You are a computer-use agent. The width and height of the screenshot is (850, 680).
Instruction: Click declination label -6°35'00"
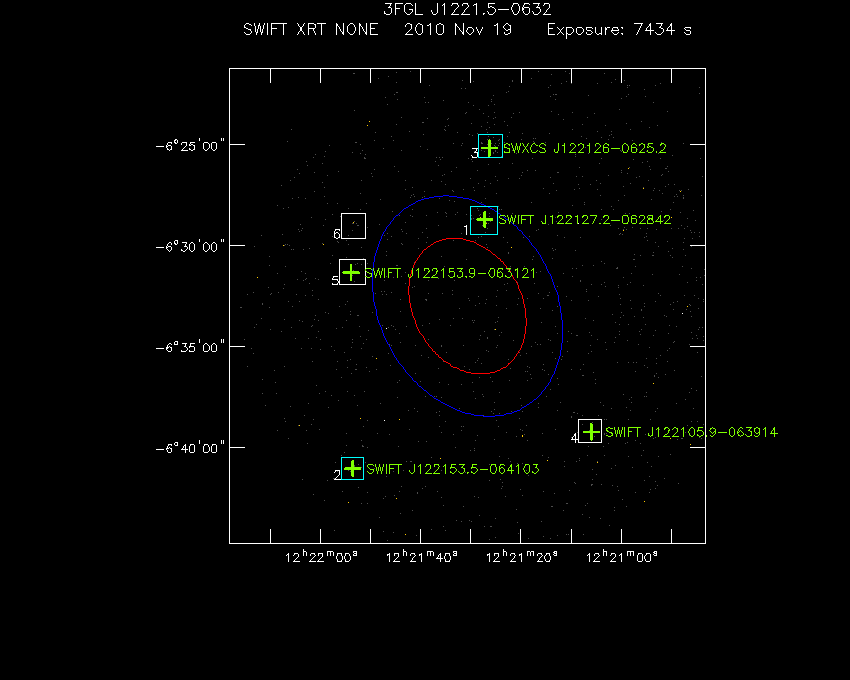[190, 347]
